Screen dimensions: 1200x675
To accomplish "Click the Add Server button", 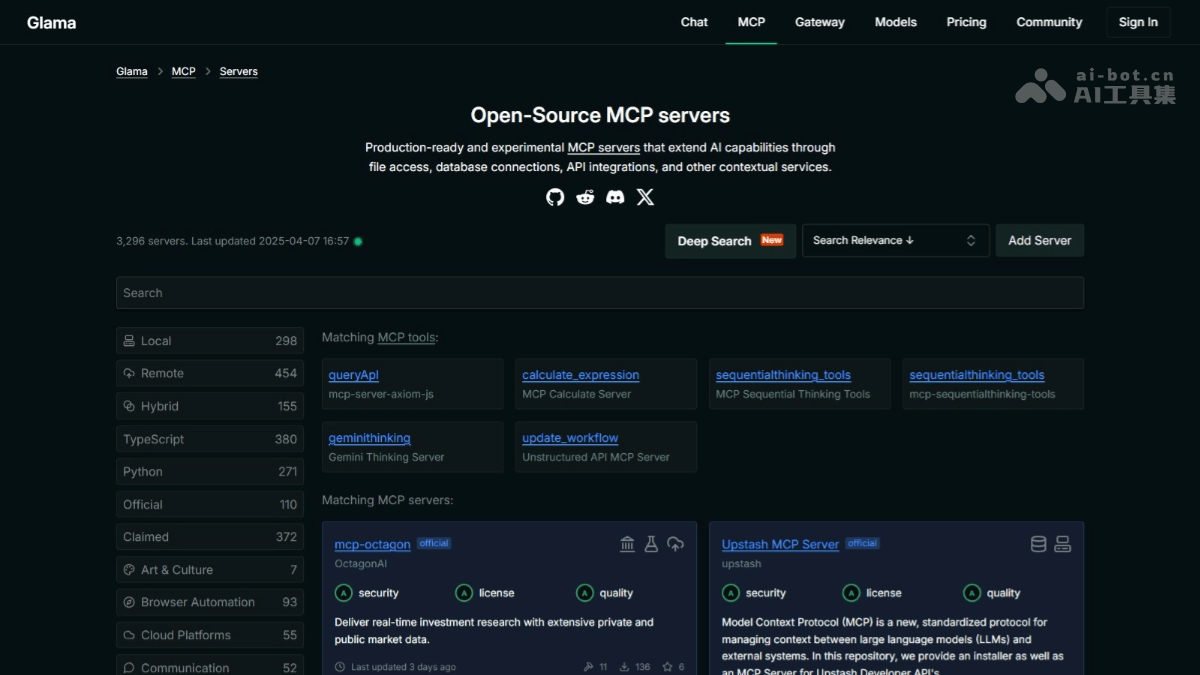I will tap(1039, 240).
